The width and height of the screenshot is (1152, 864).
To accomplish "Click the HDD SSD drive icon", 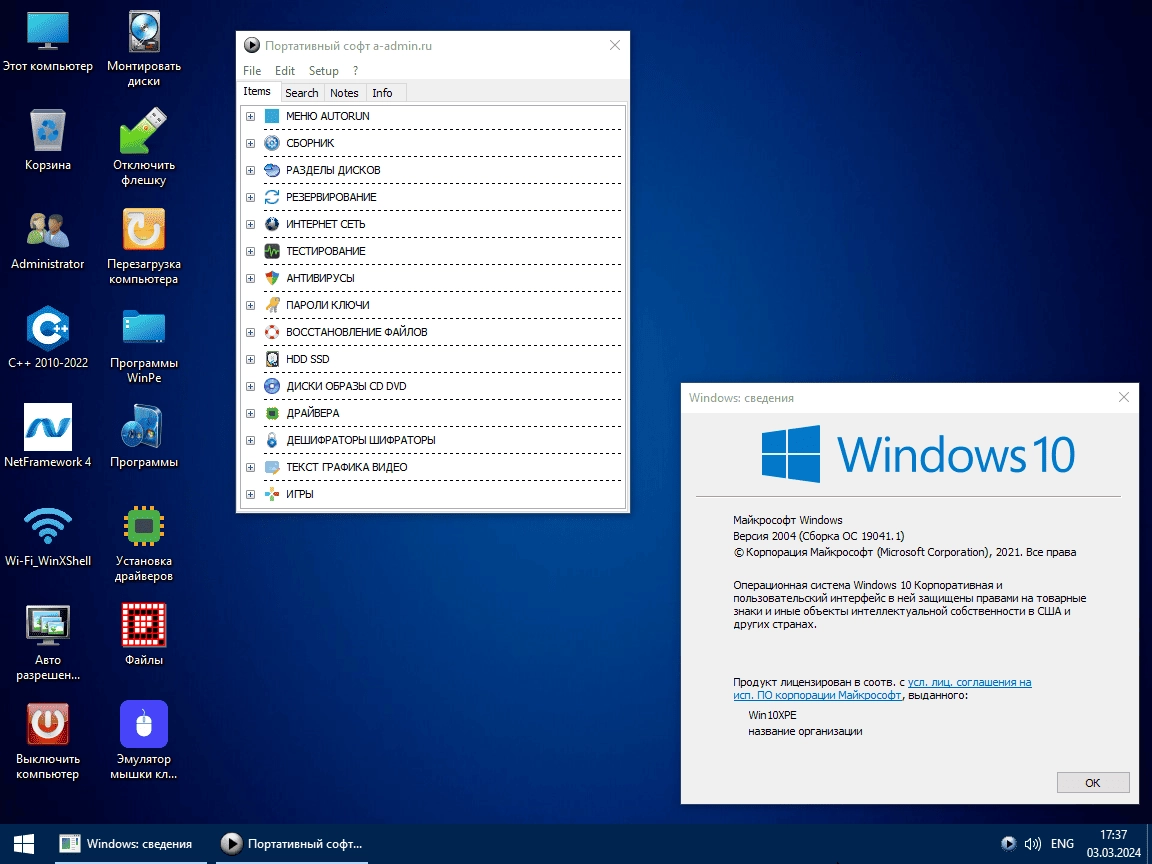I will click(272, 359).
